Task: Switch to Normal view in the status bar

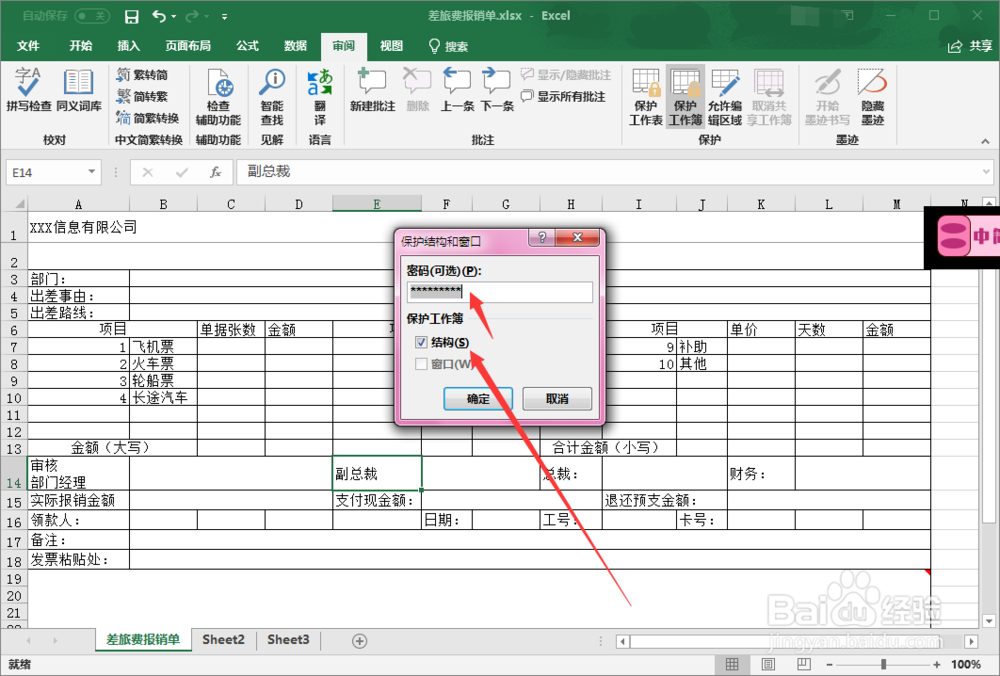Action: [x=732, y=665]
